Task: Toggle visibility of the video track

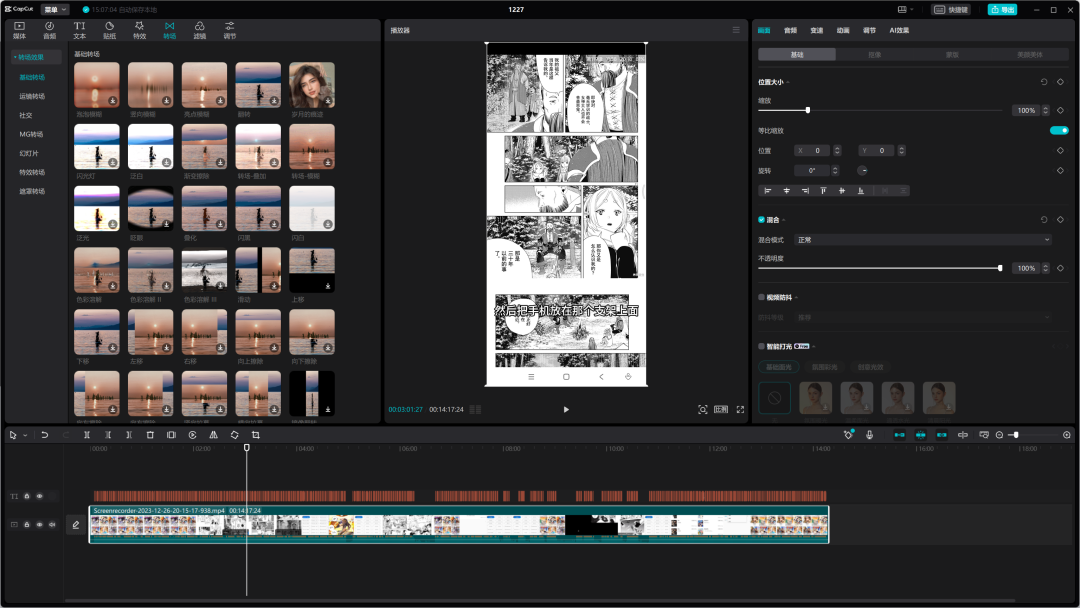Action: (39, 525)
